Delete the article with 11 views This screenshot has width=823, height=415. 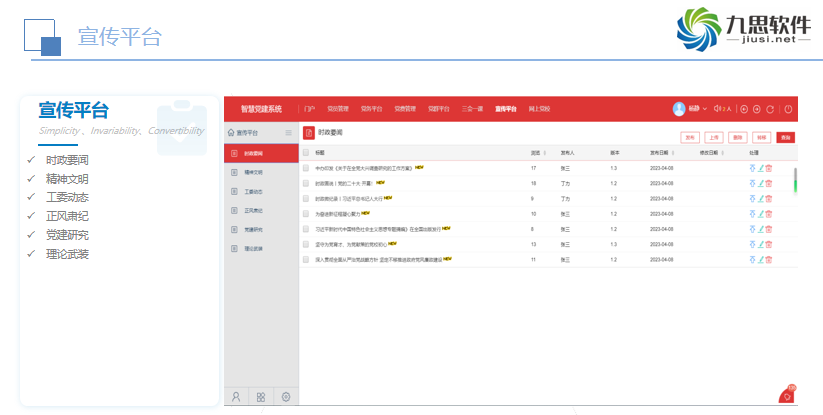click(x=769, y=260)
